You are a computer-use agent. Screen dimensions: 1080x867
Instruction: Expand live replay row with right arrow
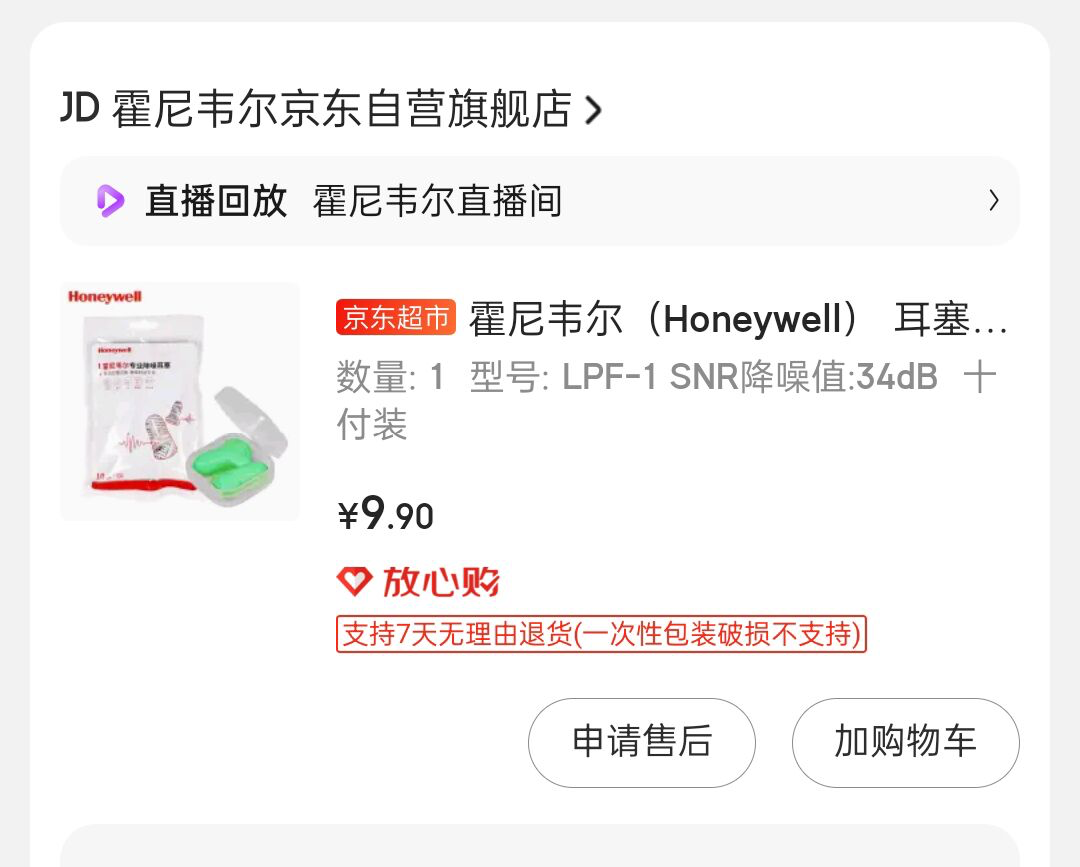993,200
